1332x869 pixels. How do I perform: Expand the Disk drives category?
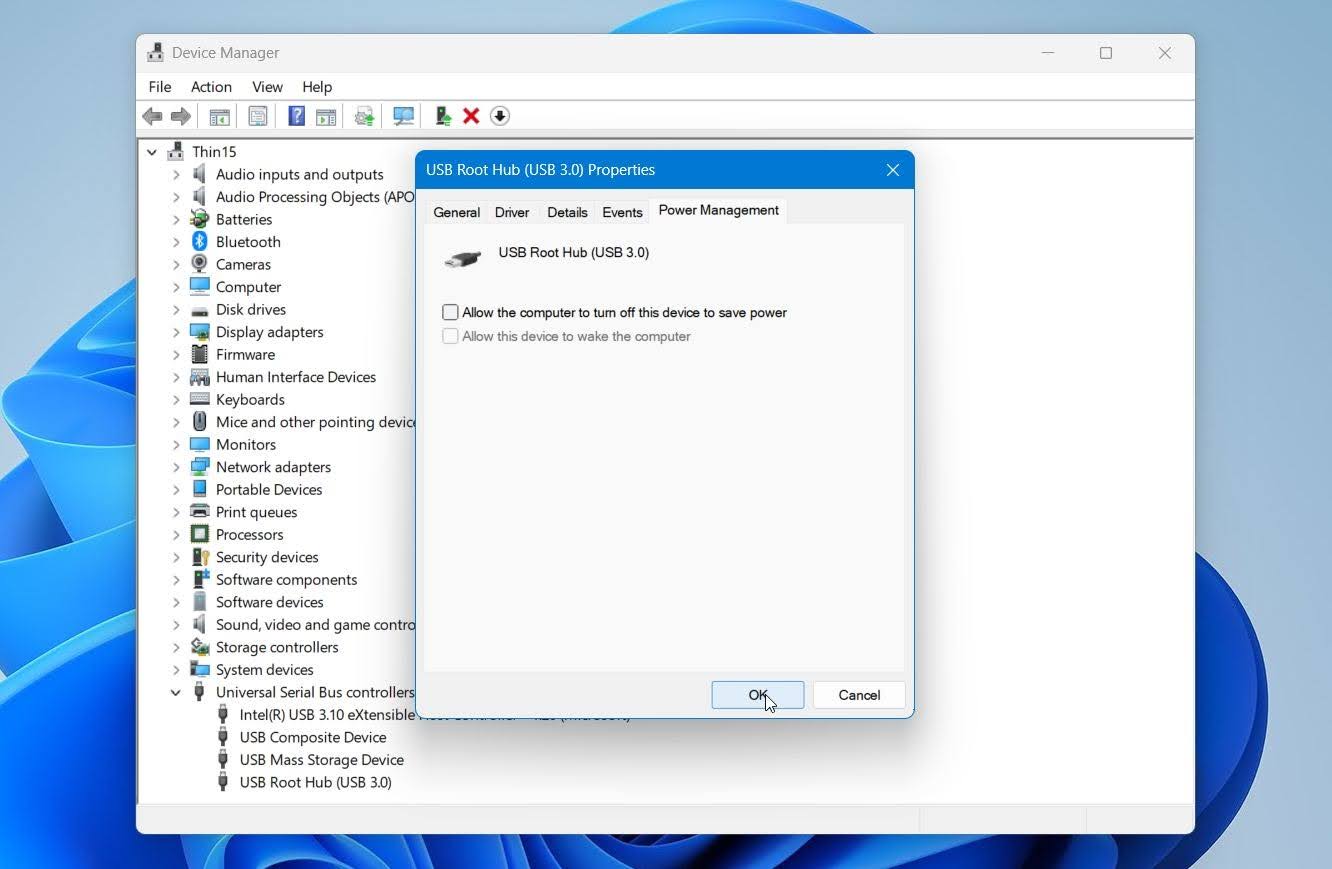click(x=176, y=309)
